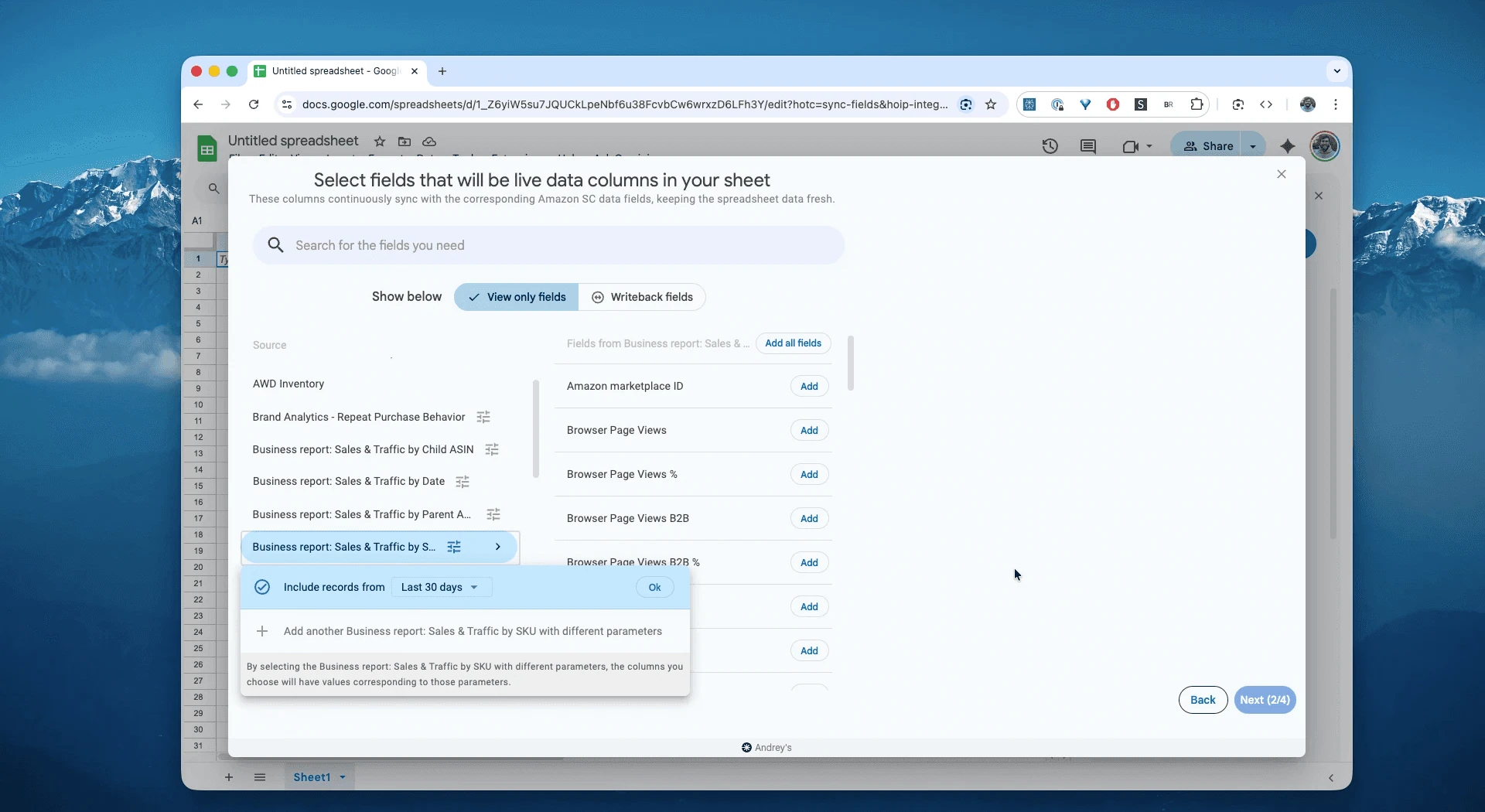The width and height of the screenshot is (1485, 812).
Task: Add Browser Page Views B2B field
Action: pyautogui.click(x=809, y=519)
